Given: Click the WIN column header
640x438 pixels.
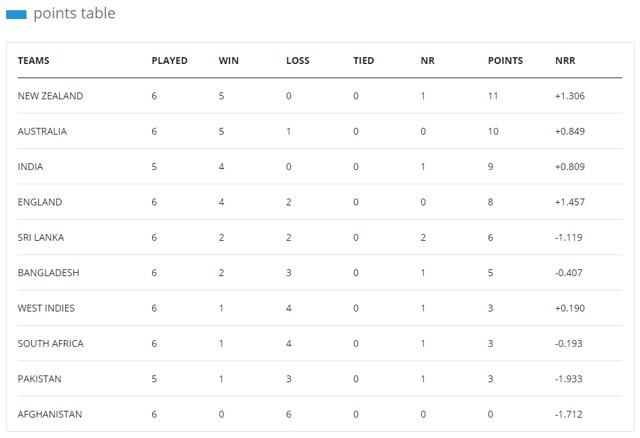Looking at the screenshot, I should tap(229, 61).
